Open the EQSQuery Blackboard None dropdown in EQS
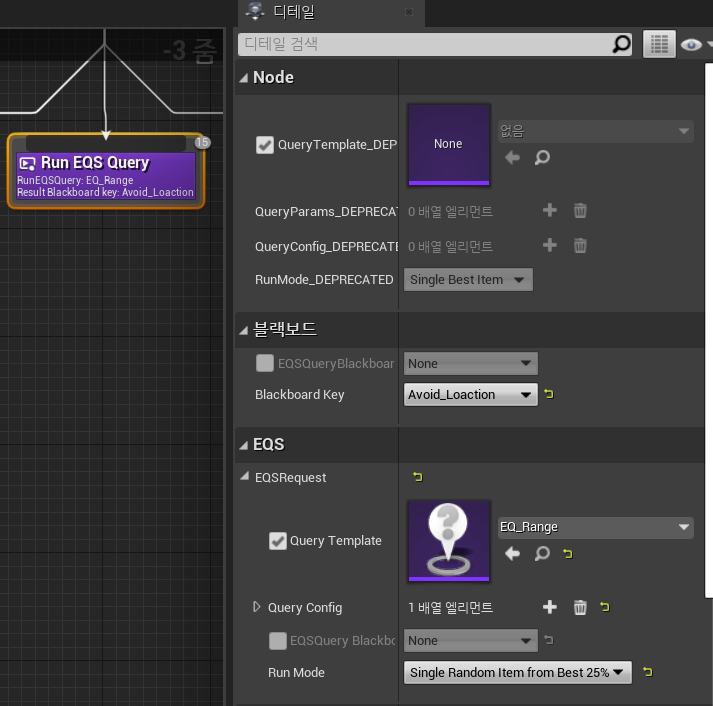The image size is (713, 706). 471,641
